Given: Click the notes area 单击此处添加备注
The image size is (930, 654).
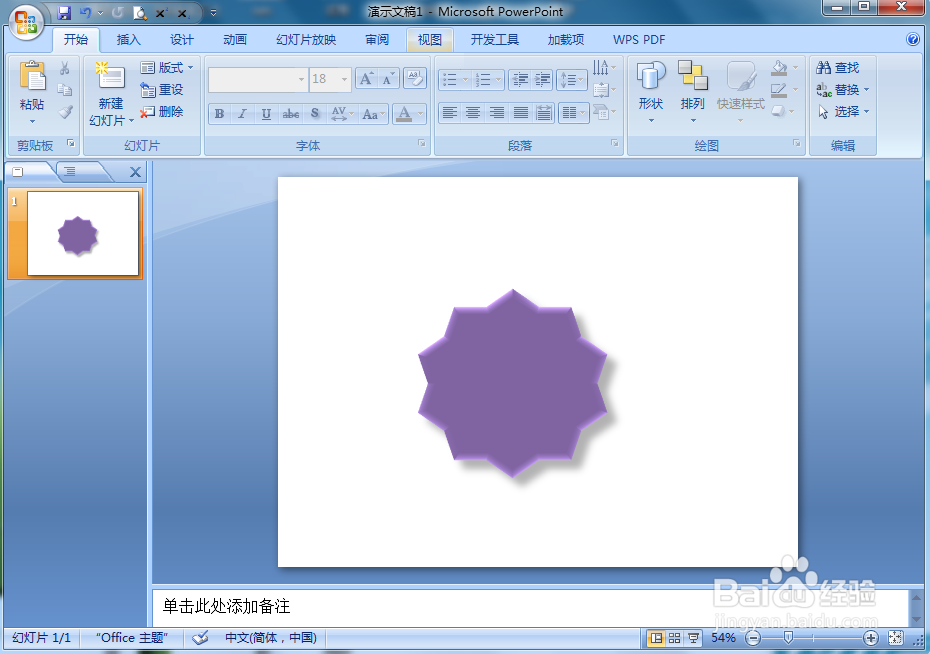Looking at the screenshot, I should coord(226,606).
